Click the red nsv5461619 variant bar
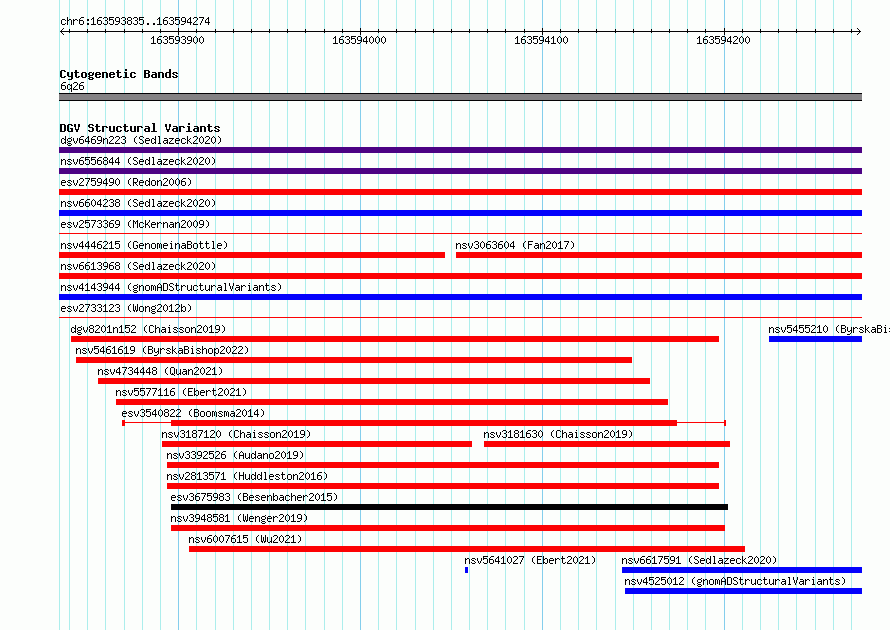The image size is (890, 630). click(x=354, y=360)
